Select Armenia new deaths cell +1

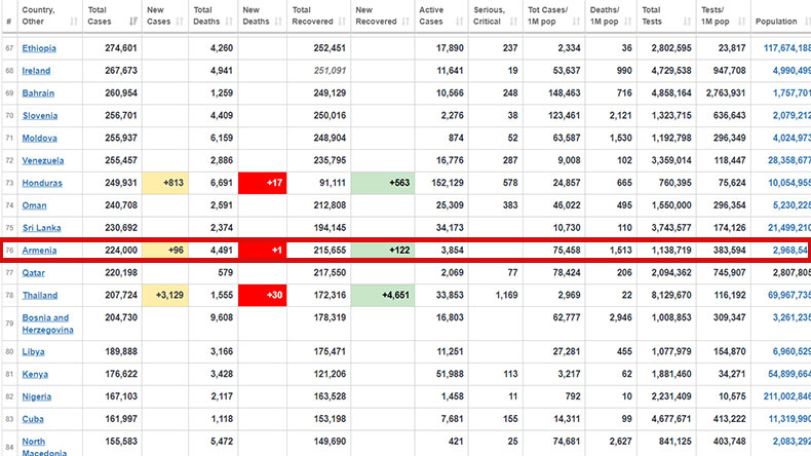click(262, 250)
